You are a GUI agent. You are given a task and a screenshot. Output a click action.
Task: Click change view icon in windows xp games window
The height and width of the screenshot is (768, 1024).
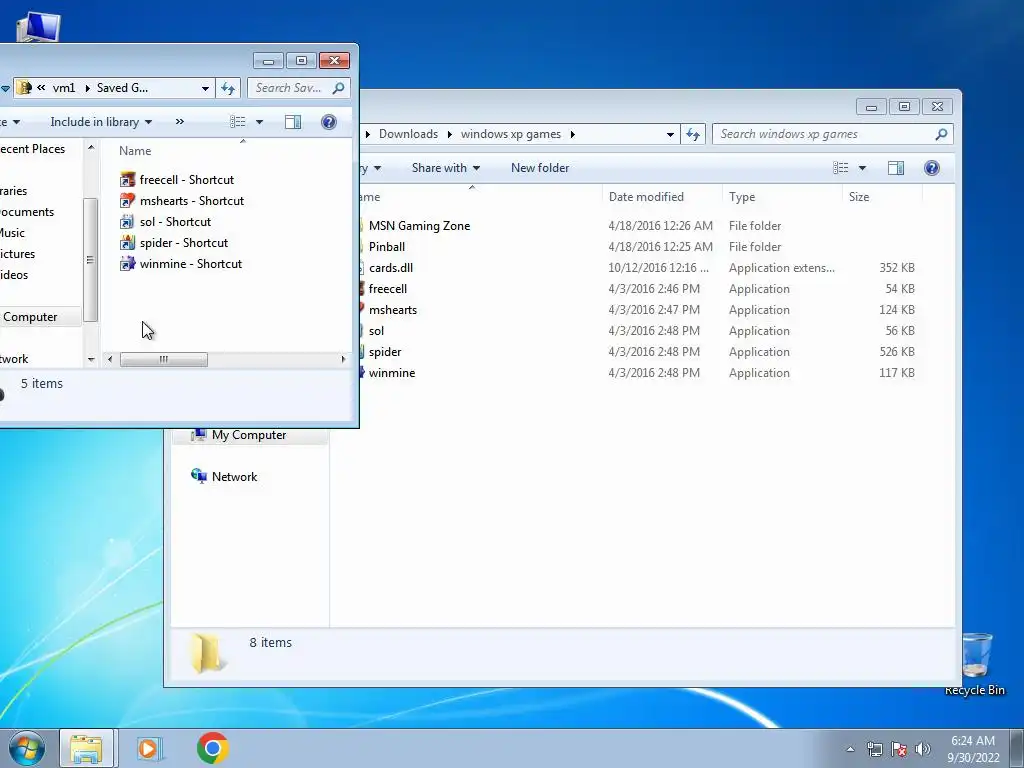coord(840,168)
